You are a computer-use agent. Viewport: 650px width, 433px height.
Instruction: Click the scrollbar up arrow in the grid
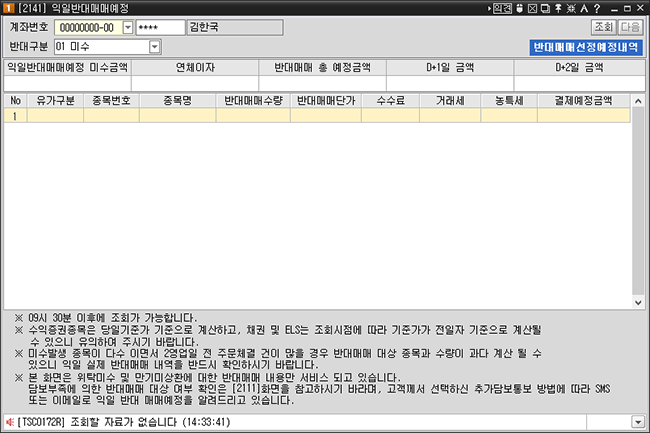point(638,101)
